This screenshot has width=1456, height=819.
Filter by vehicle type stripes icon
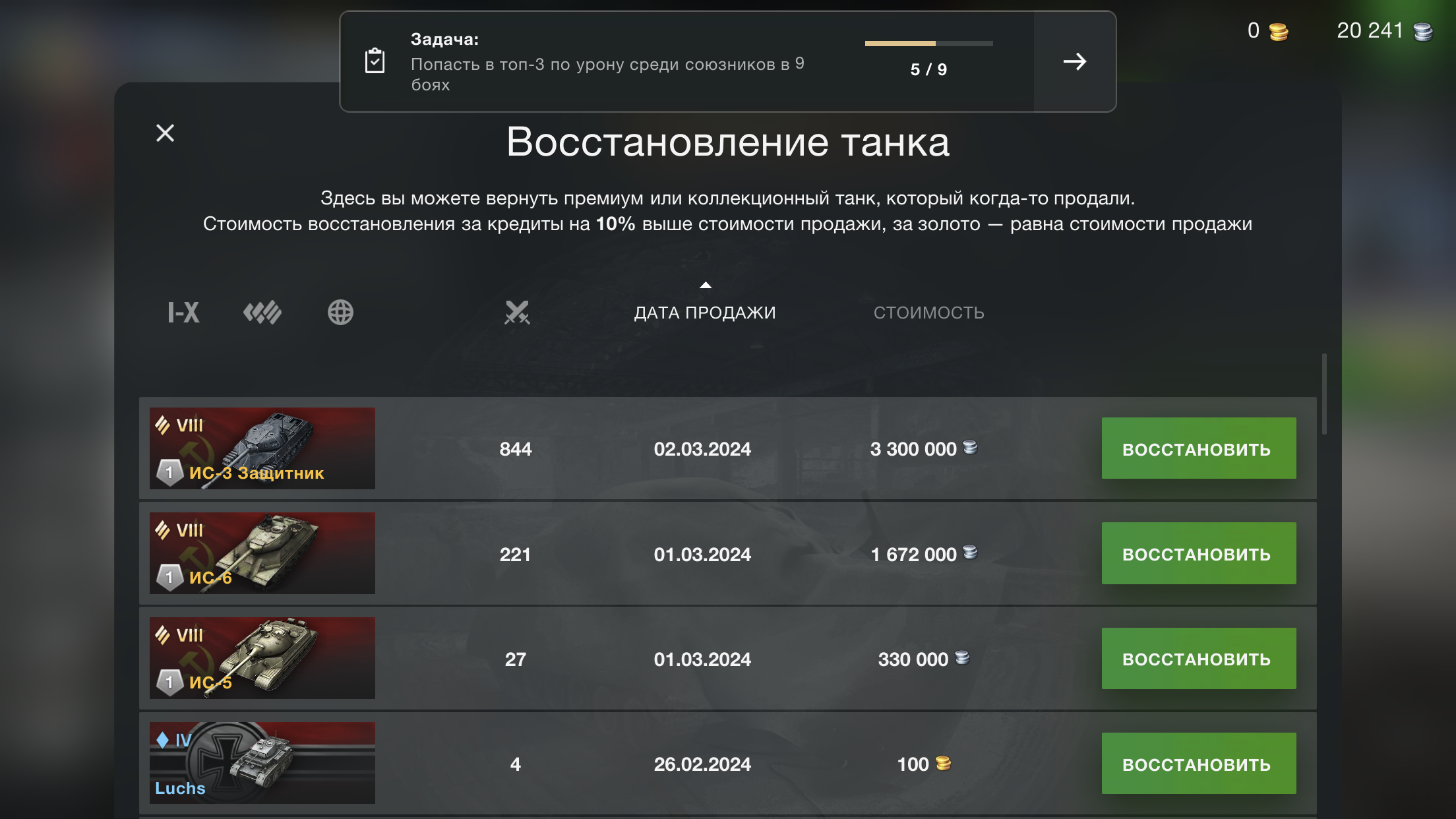click(x=262, y=313)
